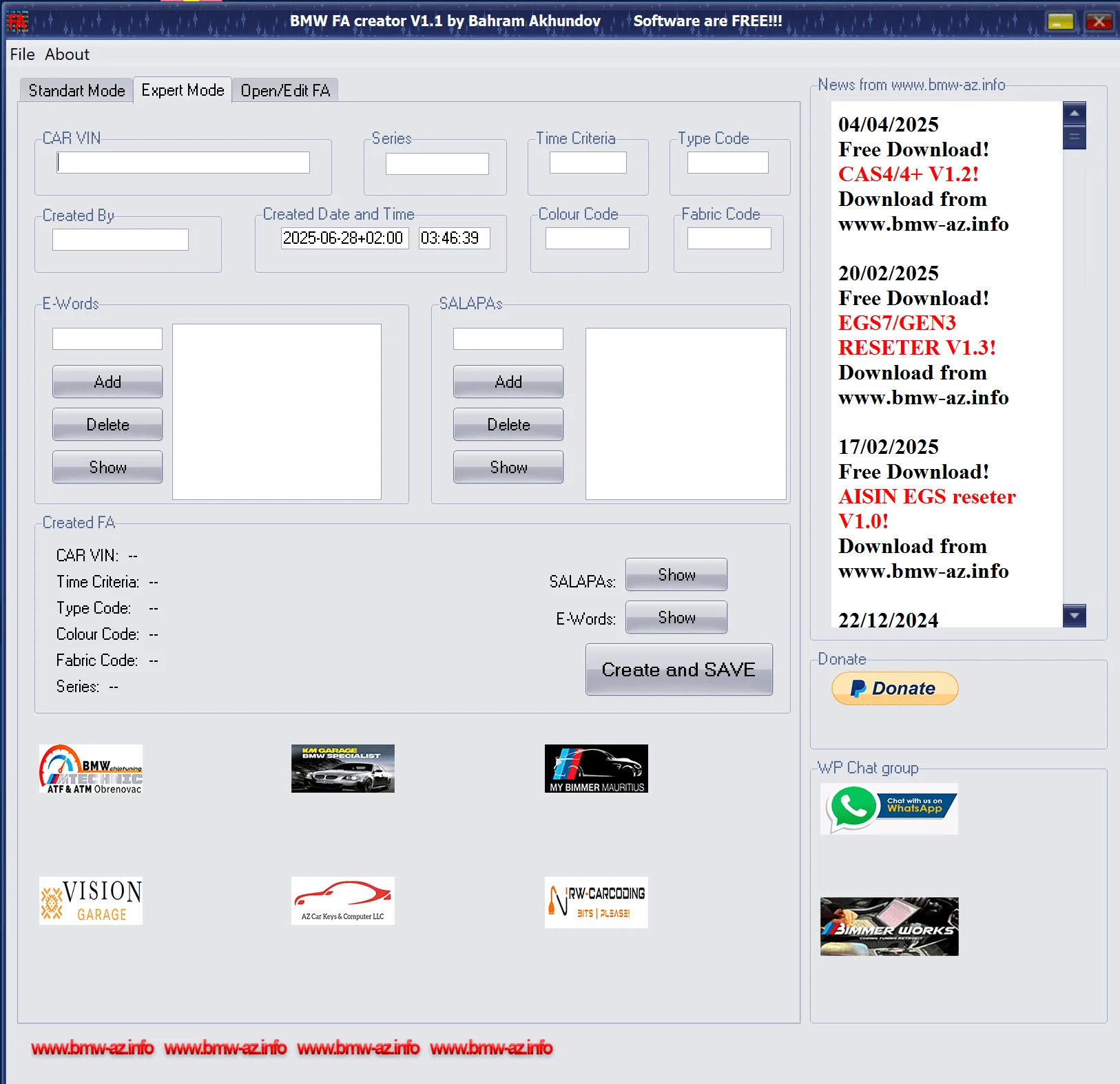
Task: Minimize the window using the yellow button
Action: coord(1061,21)
